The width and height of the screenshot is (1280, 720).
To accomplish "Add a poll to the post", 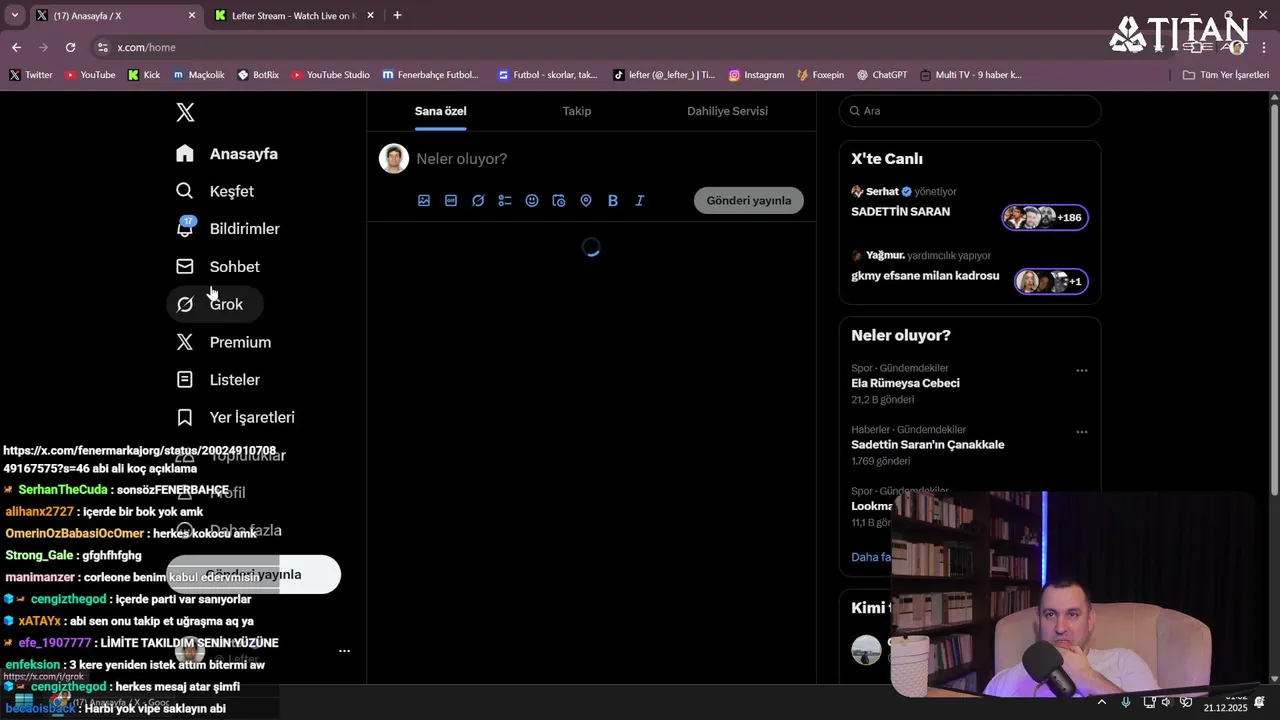I will [x=505, y=200].
